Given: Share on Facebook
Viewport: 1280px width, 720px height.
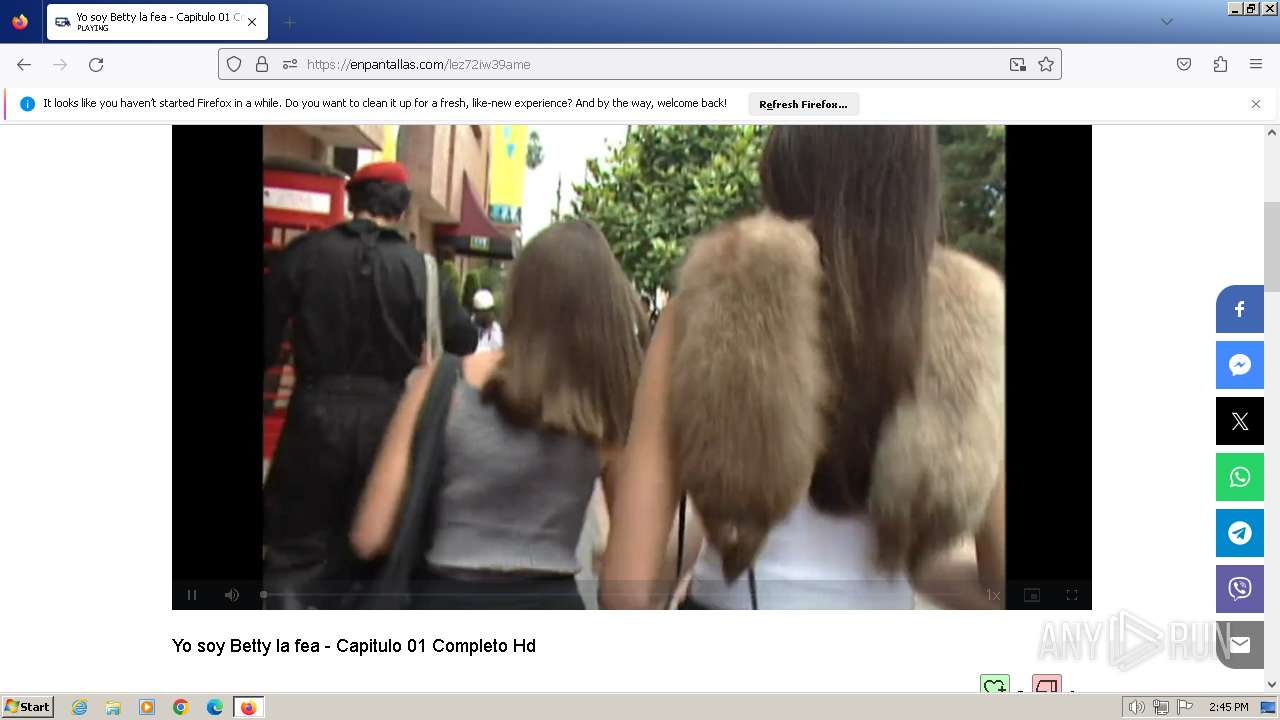Looking at the screenshot, I should pos(1240,309).
